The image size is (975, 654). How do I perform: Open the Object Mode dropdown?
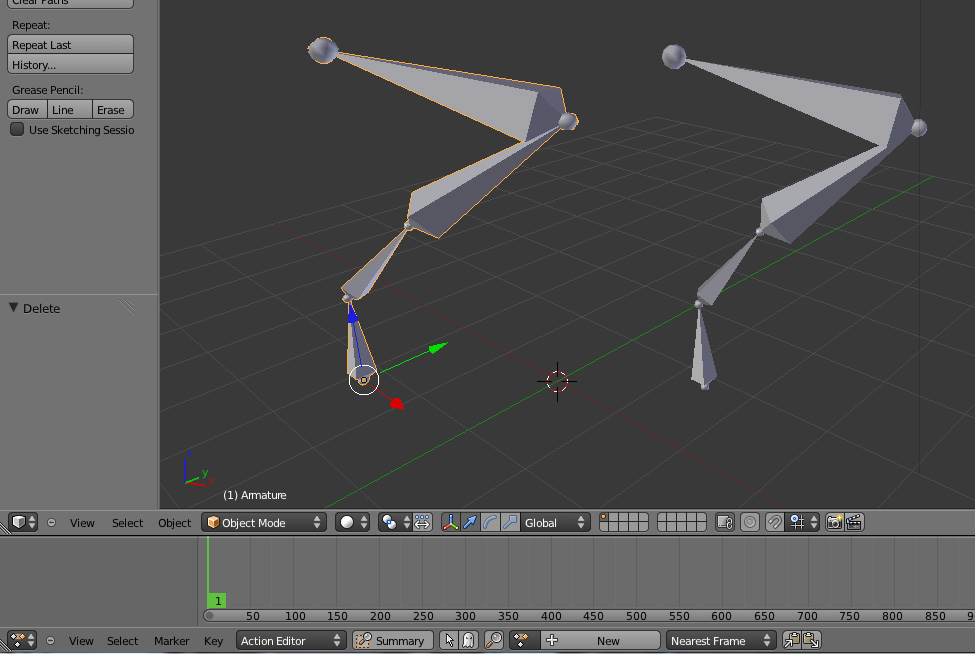264,522
